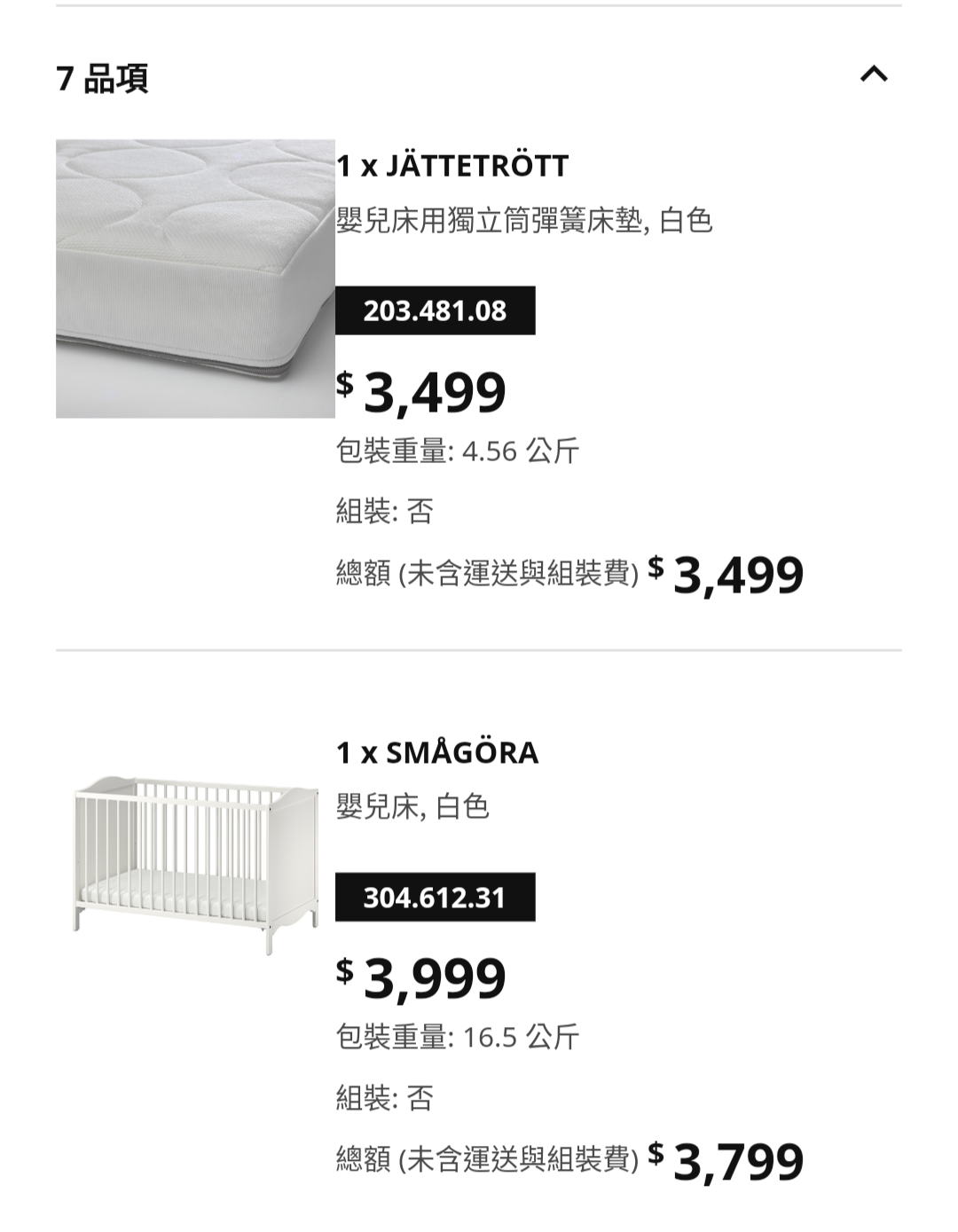Click 組裝: 否 under the JÄTTETRÖTT mattress
Screen dimensions: 958x1232
pyautogui.click(x=384, y=511)
